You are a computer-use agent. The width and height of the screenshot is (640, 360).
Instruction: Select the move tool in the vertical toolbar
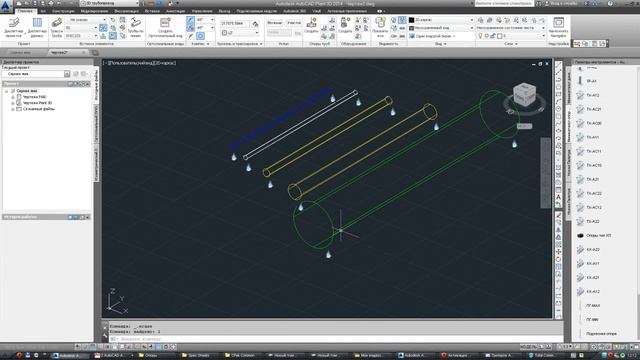click(x=558, y=252)
